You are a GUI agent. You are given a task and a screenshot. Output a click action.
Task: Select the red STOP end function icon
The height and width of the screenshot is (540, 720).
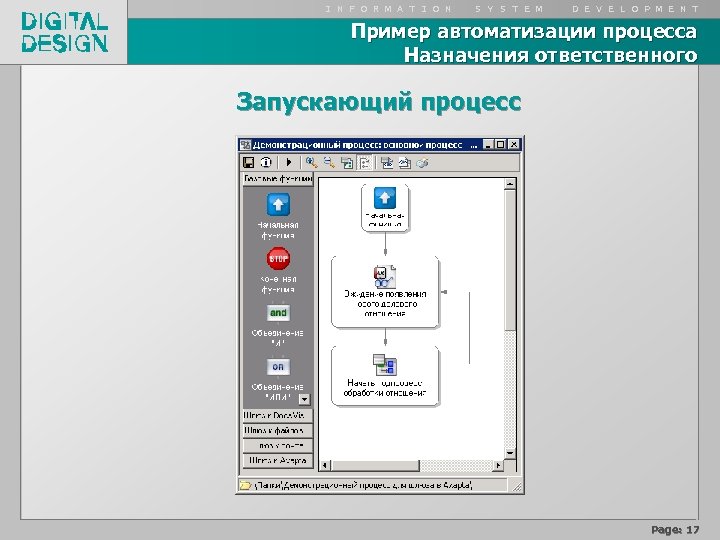point(278,259)
